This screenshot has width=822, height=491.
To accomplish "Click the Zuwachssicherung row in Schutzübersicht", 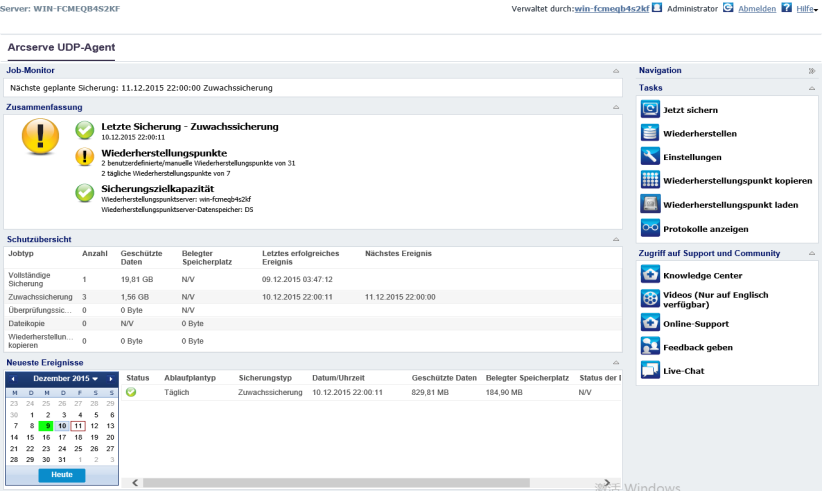I will point(313,297).
